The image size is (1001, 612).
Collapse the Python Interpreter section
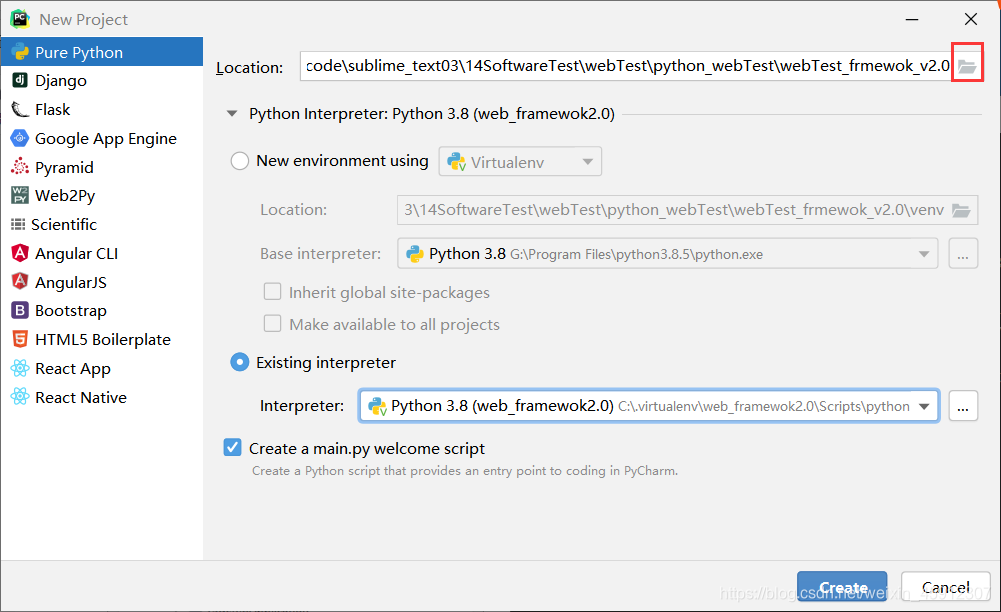pyautogui.click(x=232, y=114)
